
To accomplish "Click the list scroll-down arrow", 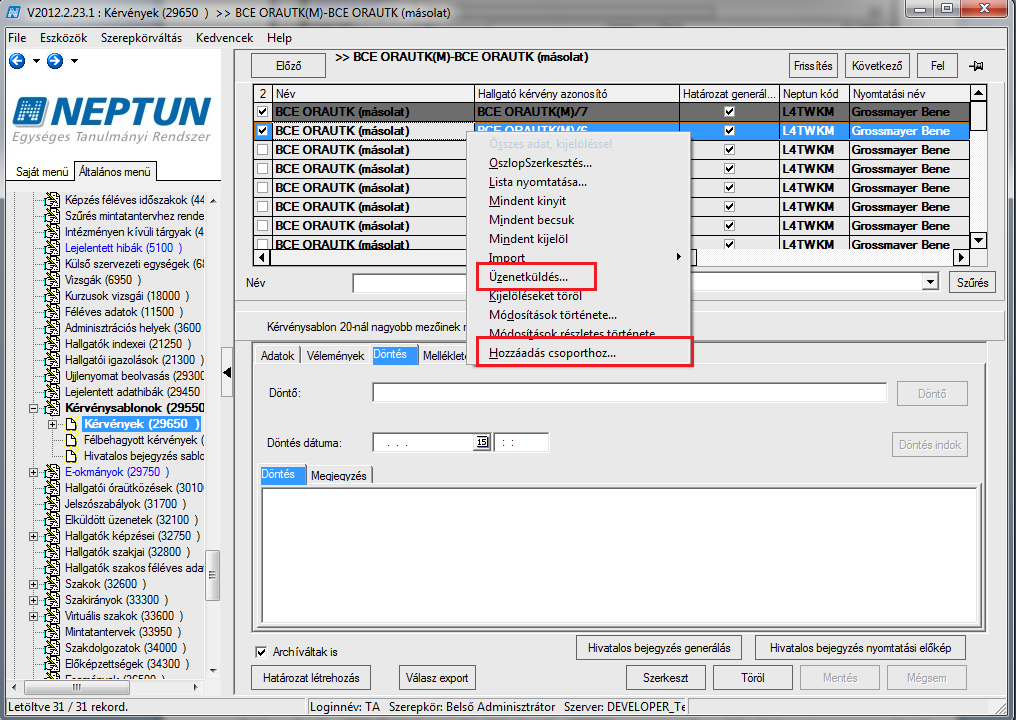I will tap(978, 240).
